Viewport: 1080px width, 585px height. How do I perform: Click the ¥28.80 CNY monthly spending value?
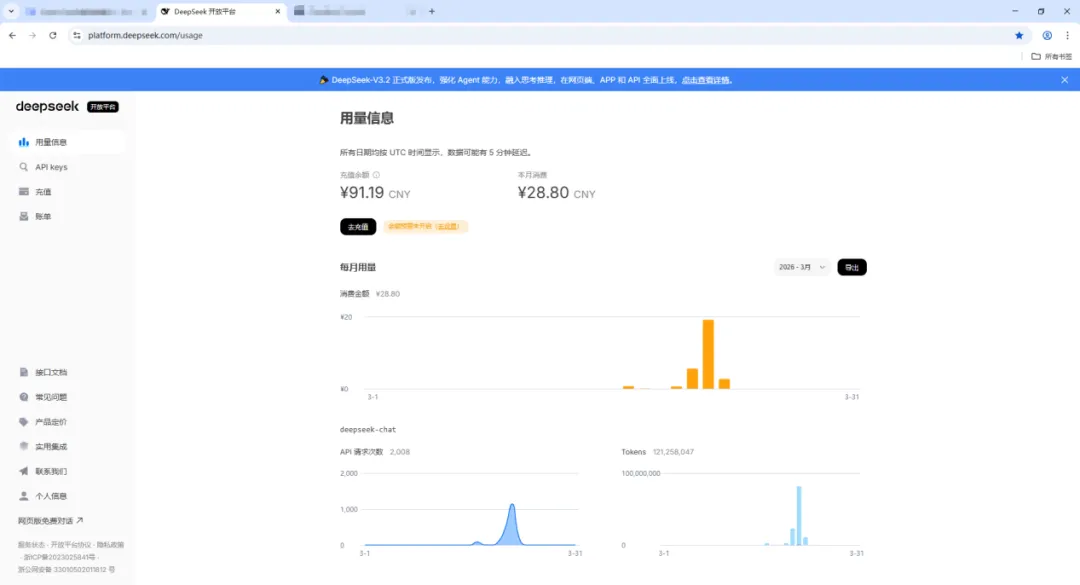tap(556, 193)
